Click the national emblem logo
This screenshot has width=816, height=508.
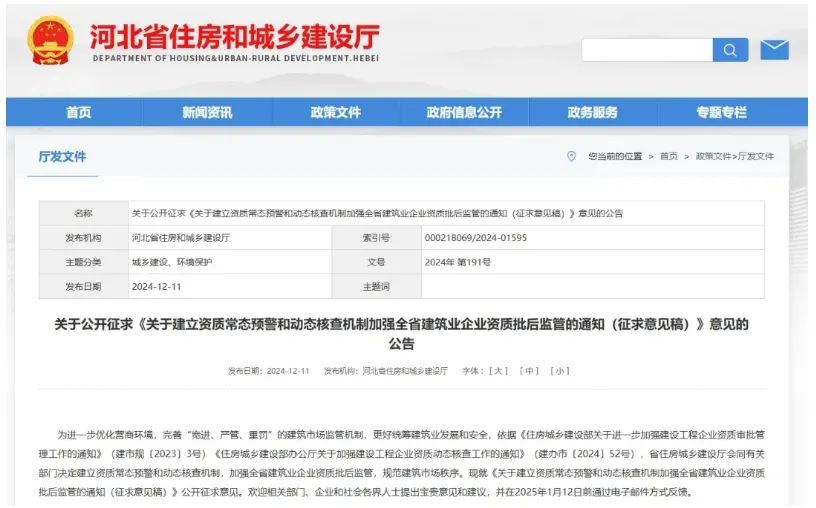coord(50,41)
